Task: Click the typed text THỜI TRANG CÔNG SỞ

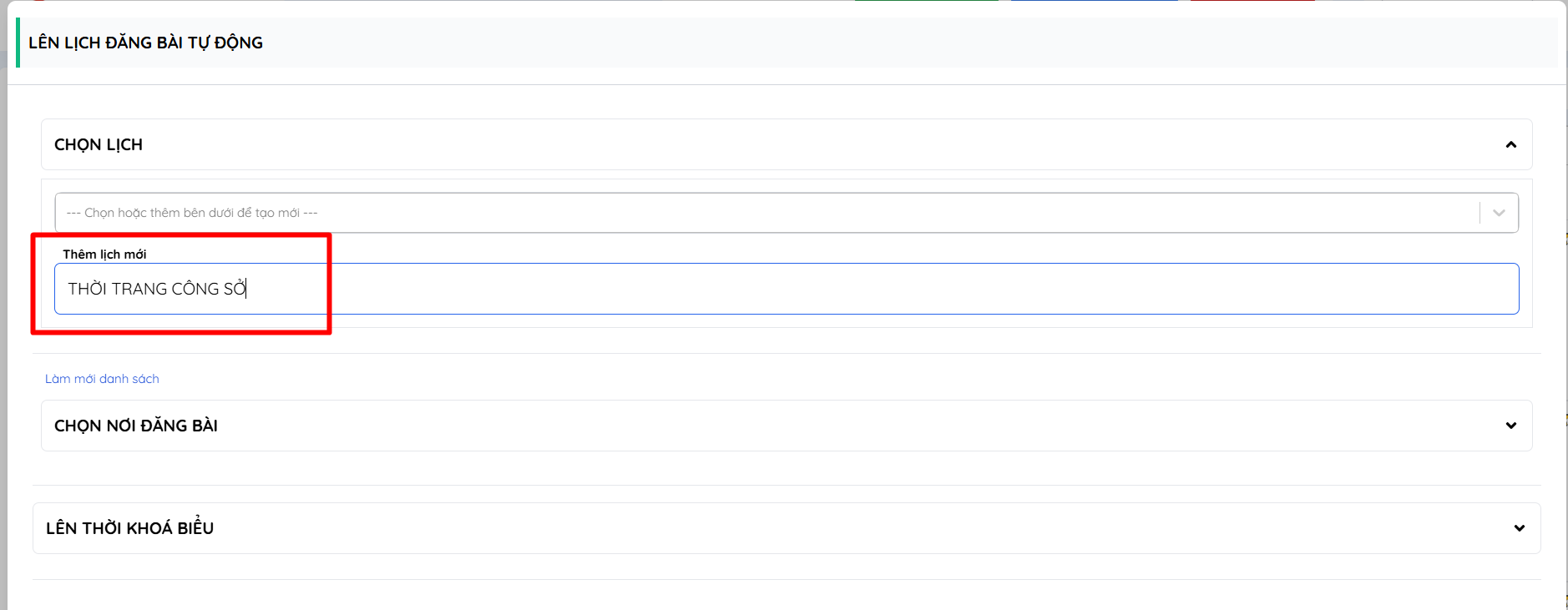Action: pyautogui.click(x=156, y=289)
